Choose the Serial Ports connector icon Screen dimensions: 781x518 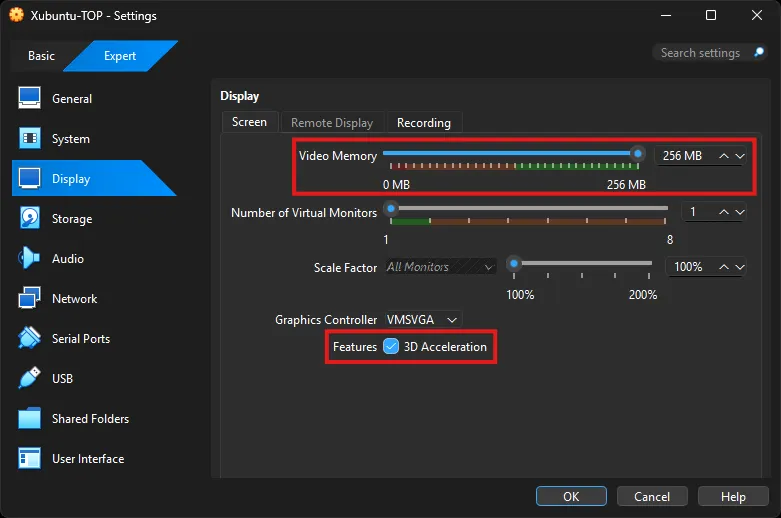click(x=29, y=338)
